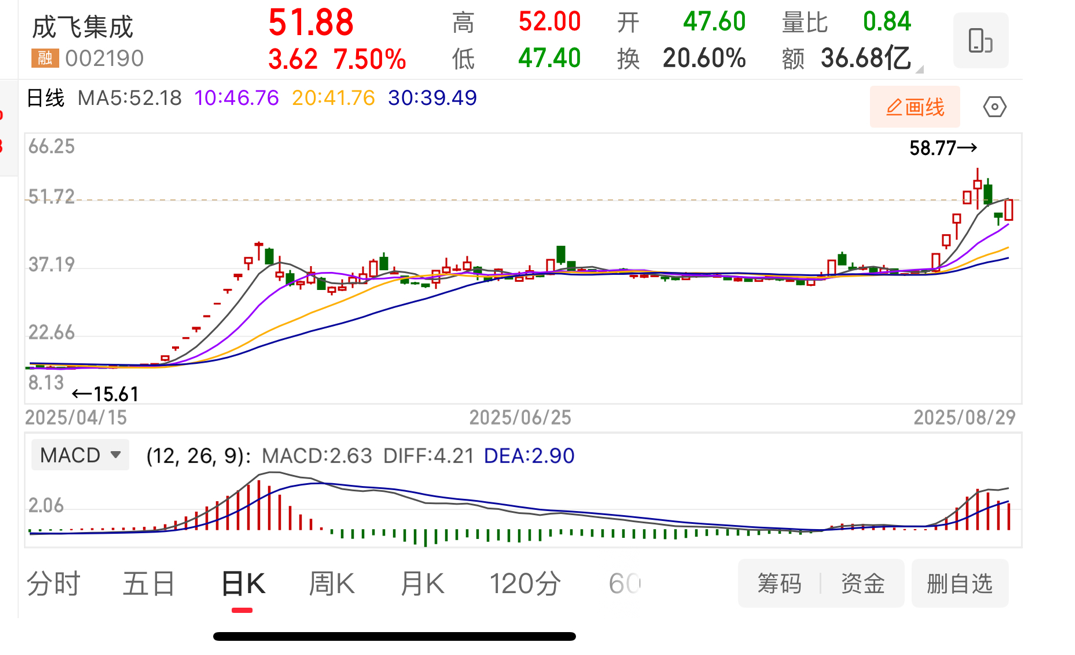The width and height of the screenshot is (1075, 655).
Task: Expand the small triangle after 36.68亿
Action: click(x=919, y=69)
